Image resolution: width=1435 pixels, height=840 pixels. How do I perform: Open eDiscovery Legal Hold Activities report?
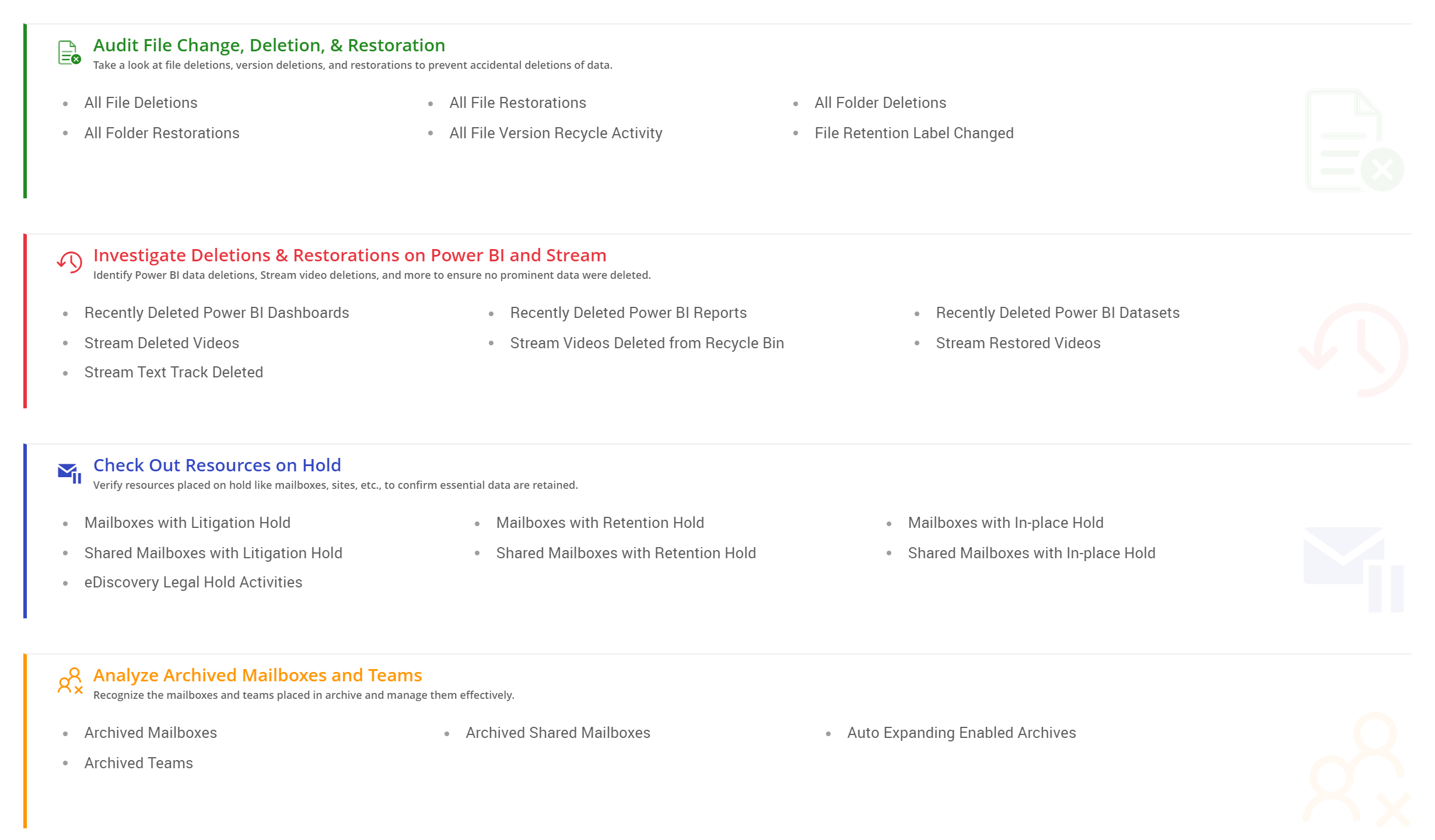(193, 582)
